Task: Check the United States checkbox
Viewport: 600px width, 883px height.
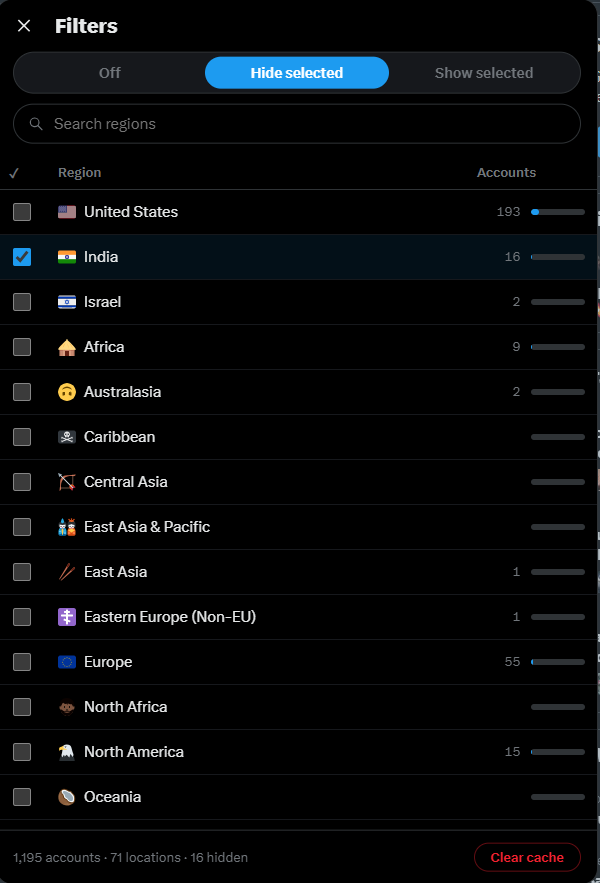Action: pos(22,212)
